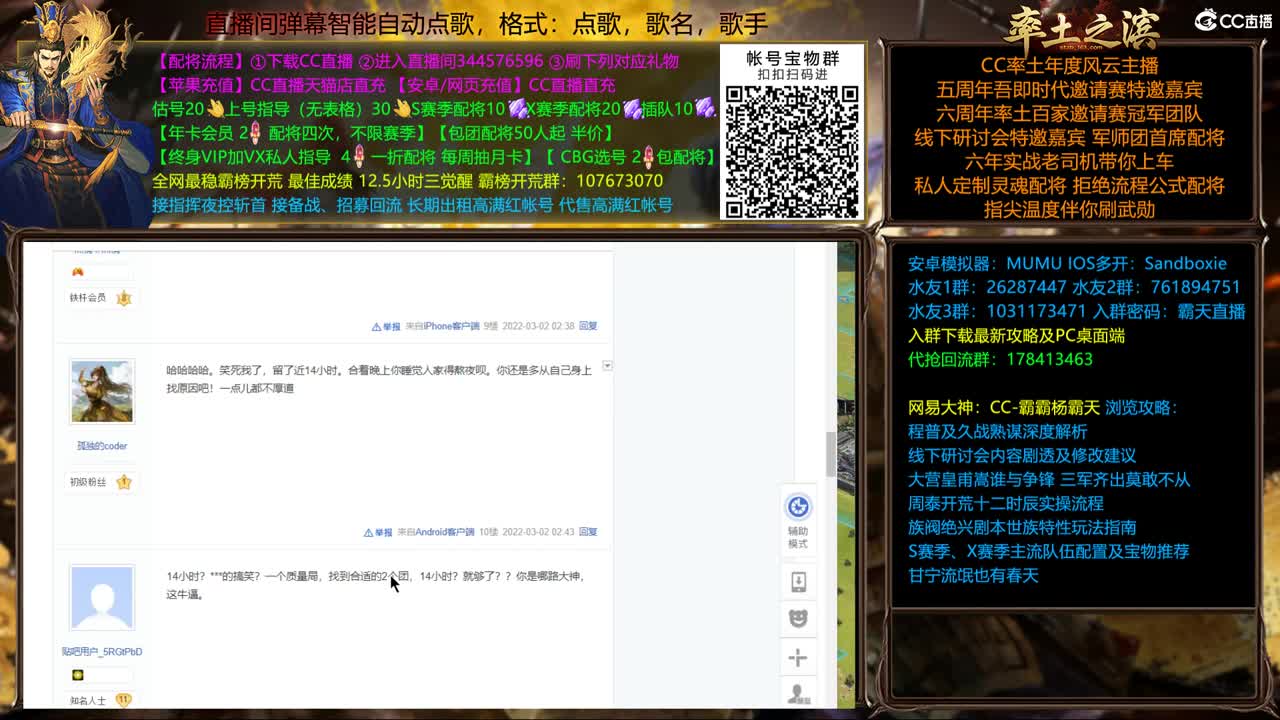Click the mobile download icon in side toolbar
1280x720 pixels.
pos(798,581)
